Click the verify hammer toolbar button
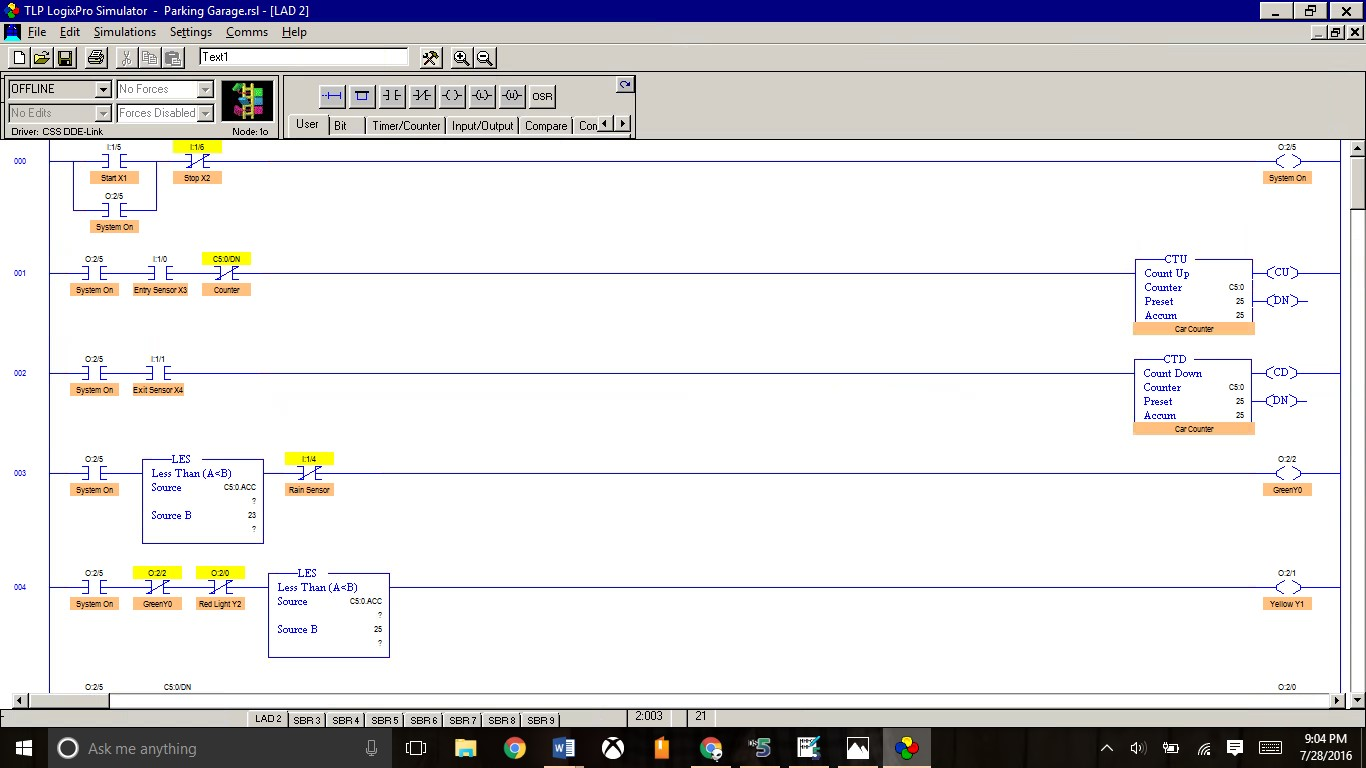Image resolution: width=1366 pixels, height=768 pixels. click(x=429, y=58)
